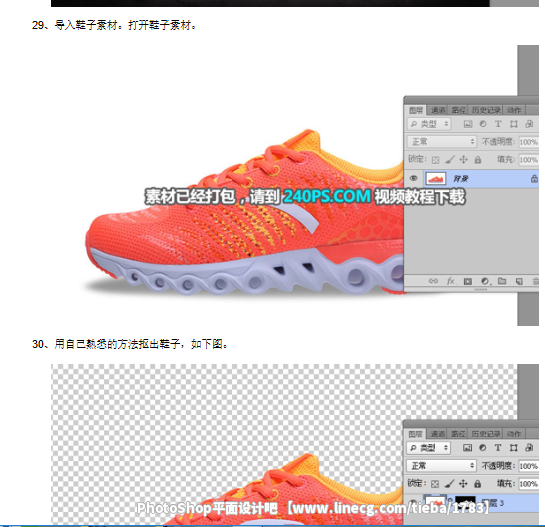Click step text 29、导入鞋子素材

tap(114, 25)
